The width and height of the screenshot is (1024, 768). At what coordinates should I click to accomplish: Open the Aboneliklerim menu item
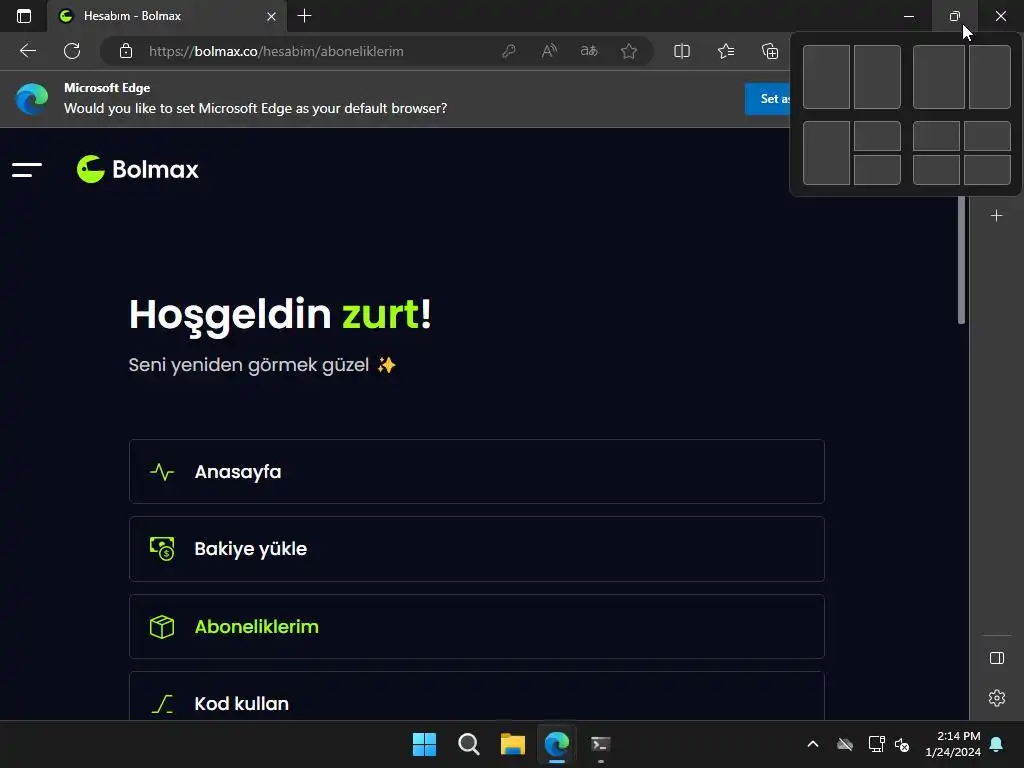click(x=477, y=626)
